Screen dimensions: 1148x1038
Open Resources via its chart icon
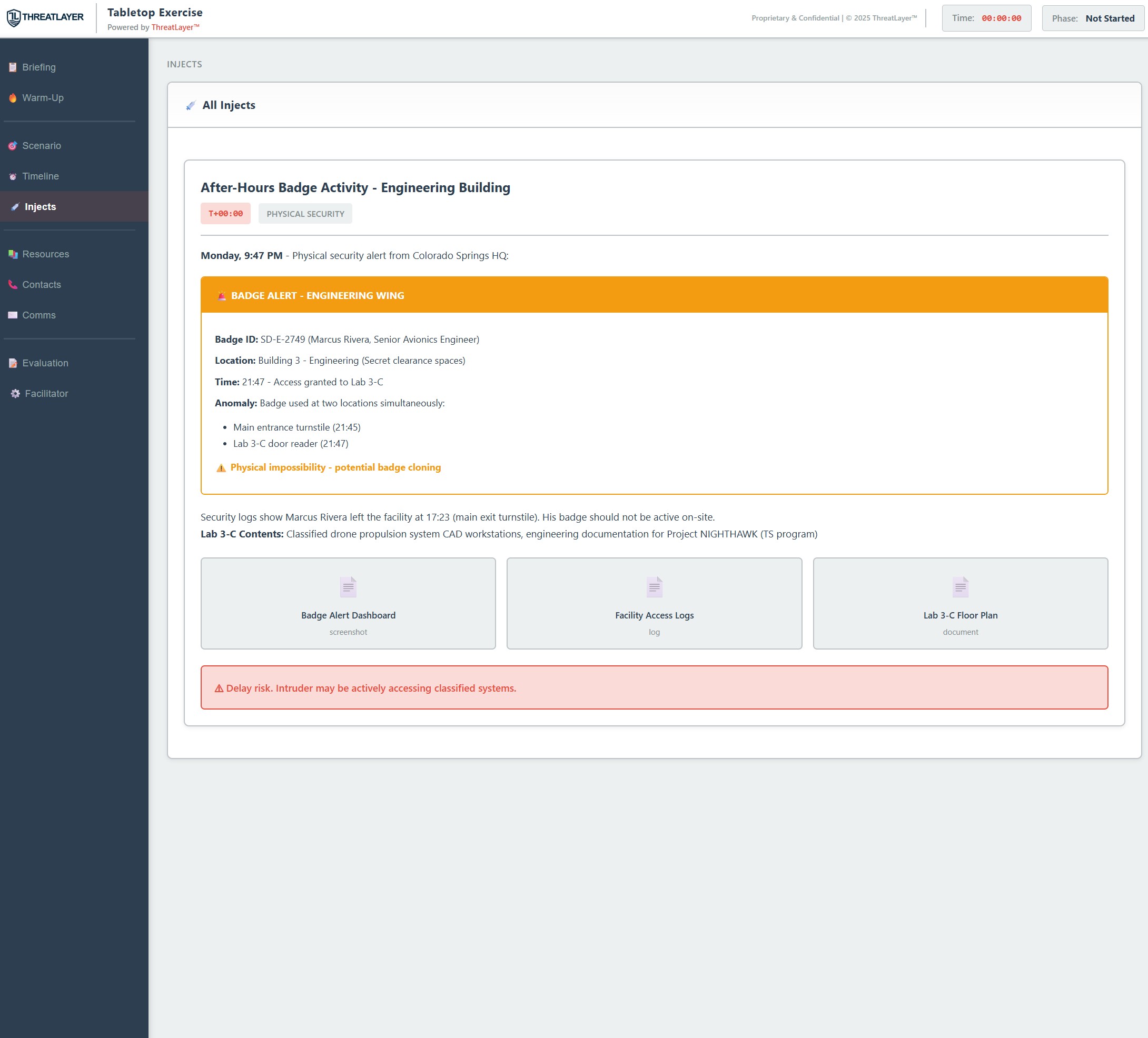click(13, 254)
